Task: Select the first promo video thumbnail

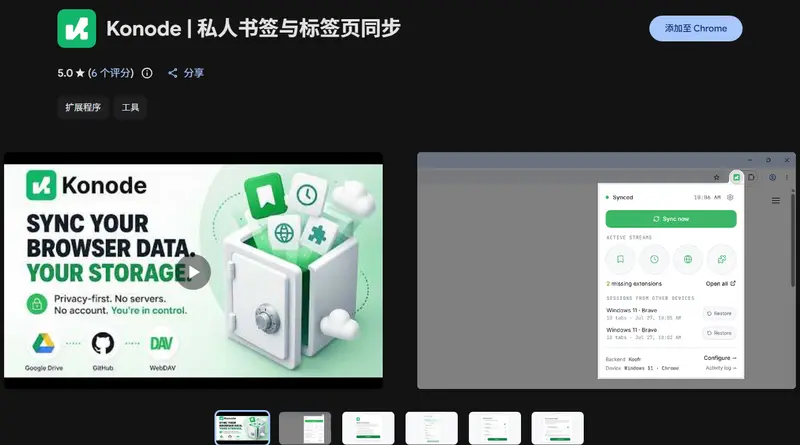Action: 242,428
